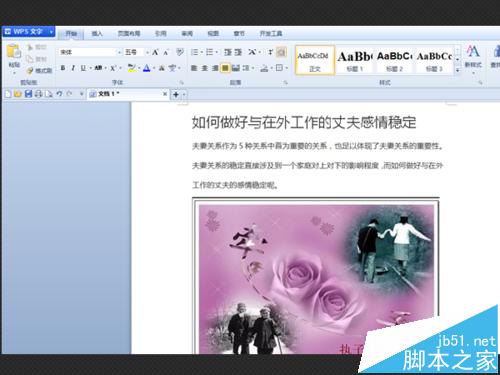Image resolution: width=500 pixels, height=375 pixels.
Task: Click the character shading A icon
Action: [x=162, y=68]
